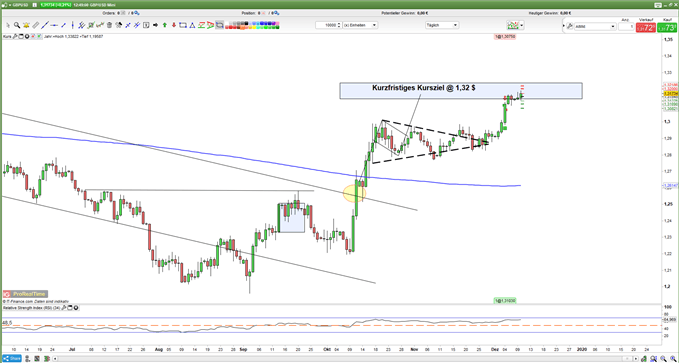
Task: Choose the diagonal trend line tool
Action: [x=45, y=25]
